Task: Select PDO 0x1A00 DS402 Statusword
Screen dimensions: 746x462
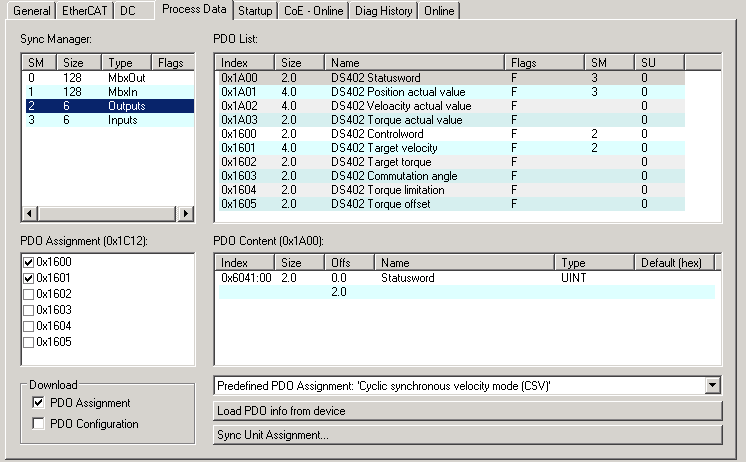Action: coord(452,78)
